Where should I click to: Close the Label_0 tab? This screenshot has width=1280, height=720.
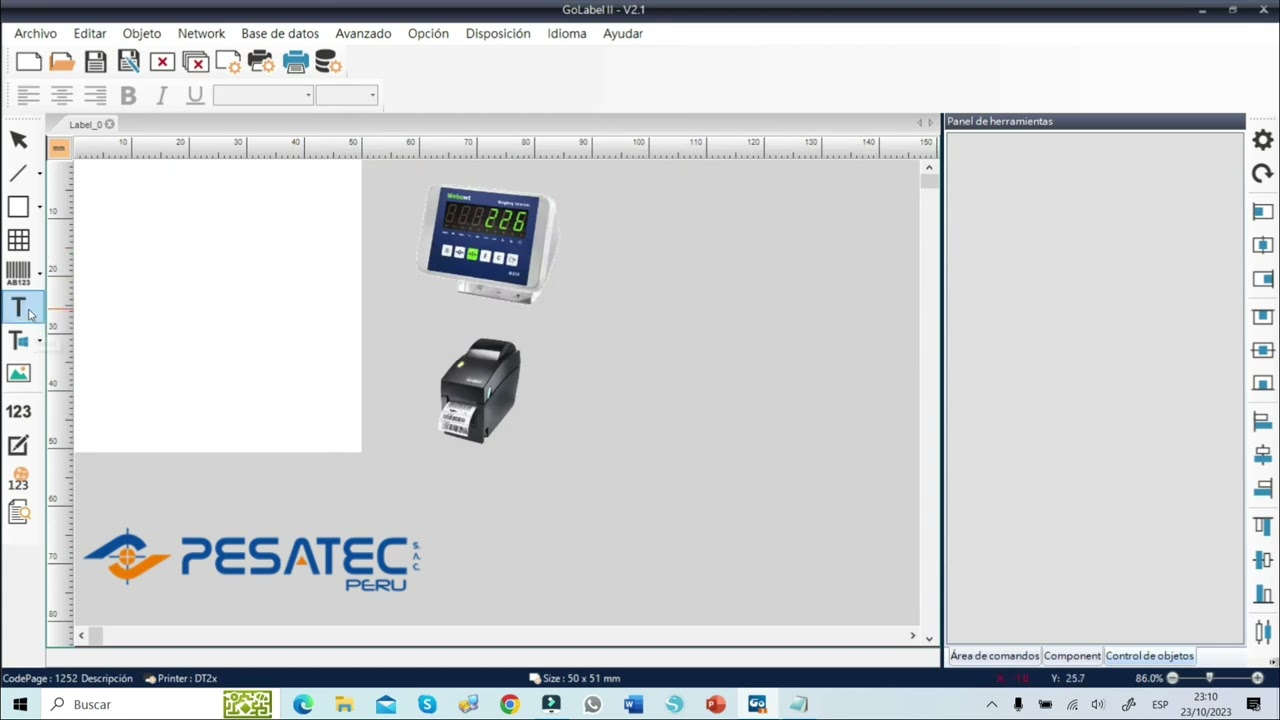110,124
